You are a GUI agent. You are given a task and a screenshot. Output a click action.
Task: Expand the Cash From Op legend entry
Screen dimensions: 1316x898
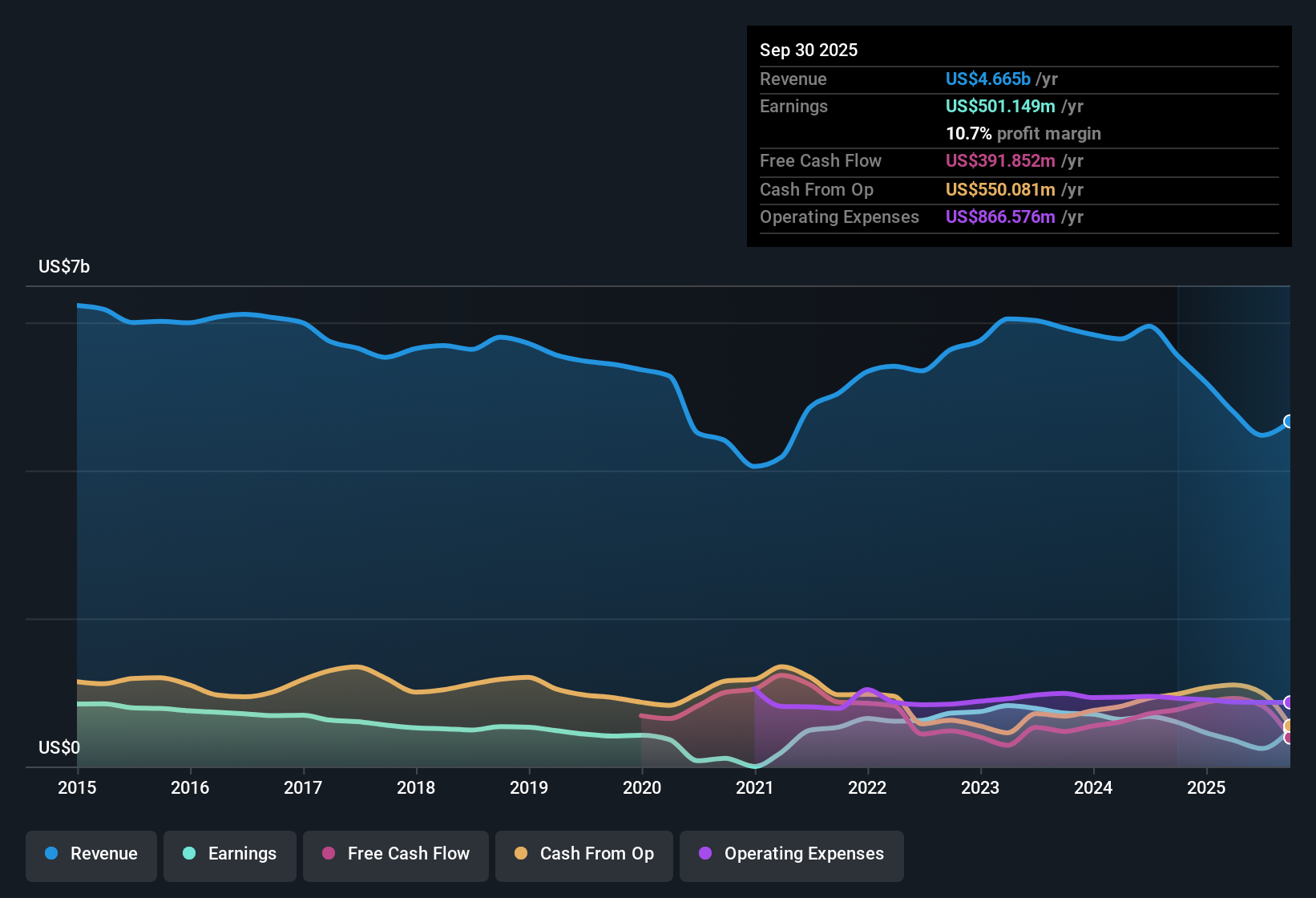[x=583, y=854]
